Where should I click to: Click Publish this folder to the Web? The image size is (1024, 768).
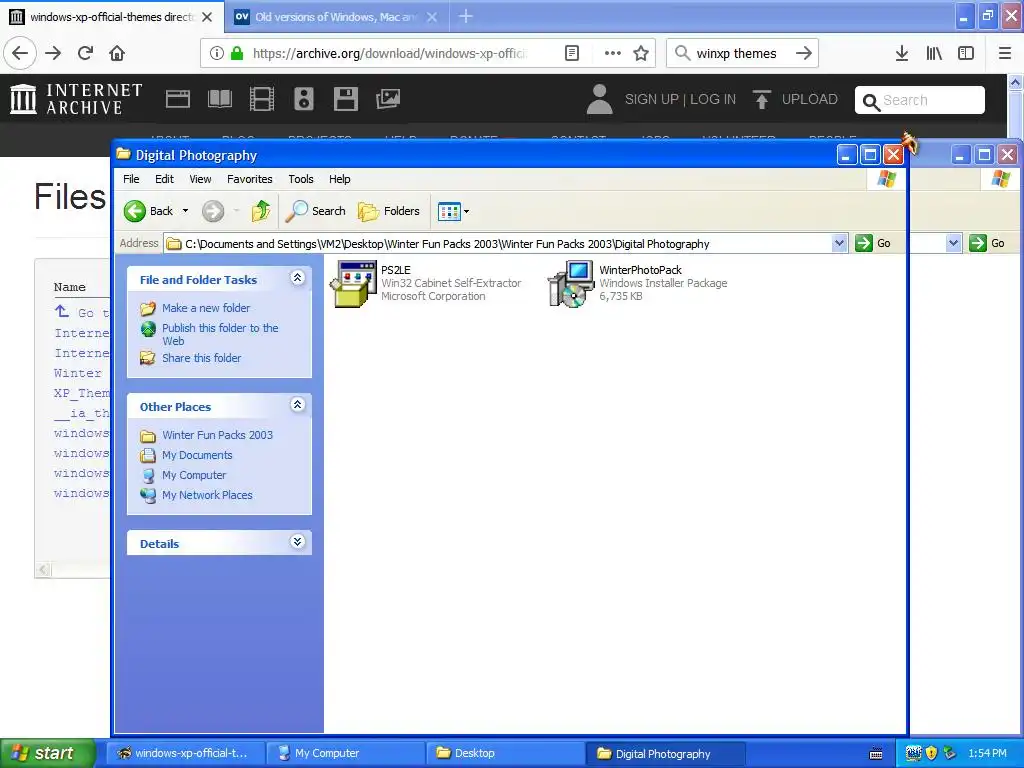[x=220, y=334]
